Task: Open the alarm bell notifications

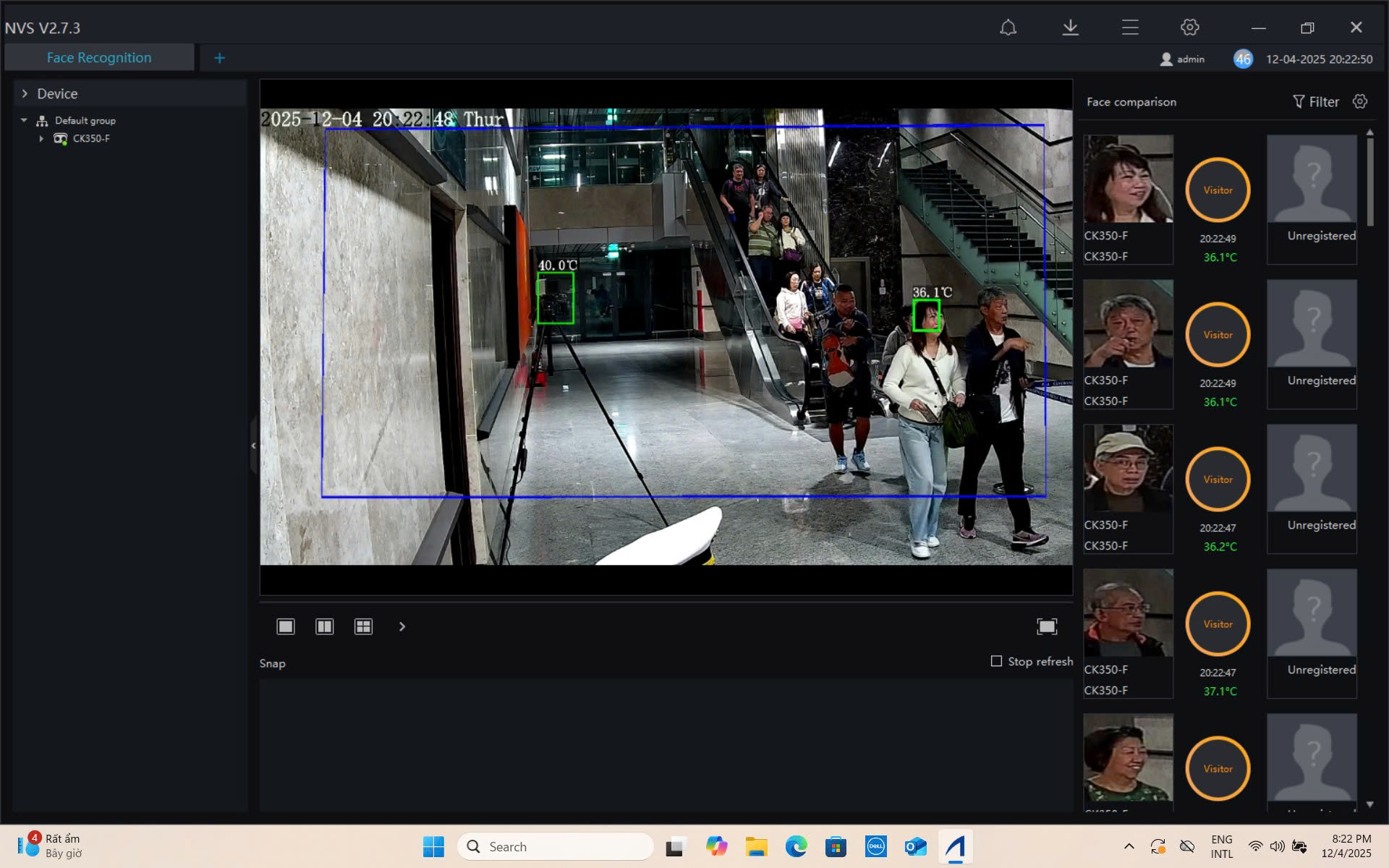Action: (x=1008, y=27)
